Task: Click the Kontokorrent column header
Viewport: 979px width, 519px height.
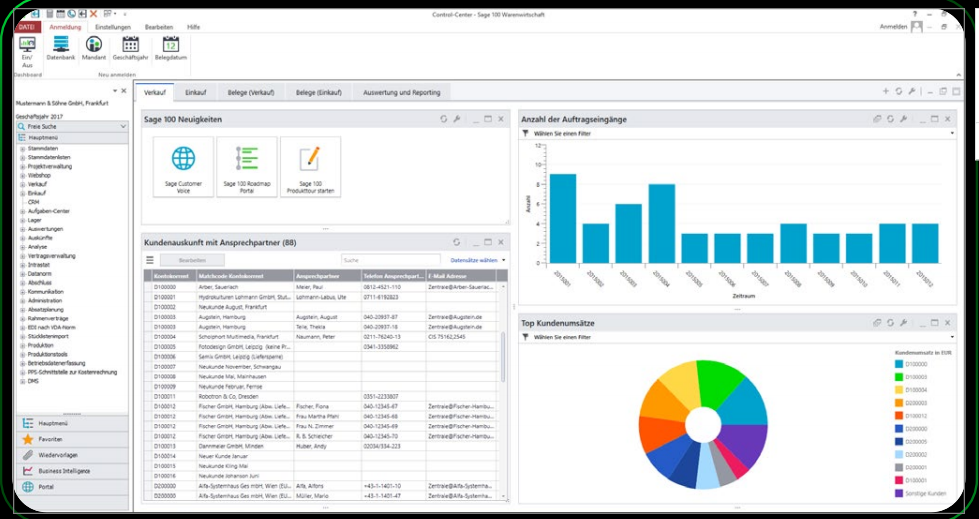Action: pyautogui.click(x=174, y=275)
